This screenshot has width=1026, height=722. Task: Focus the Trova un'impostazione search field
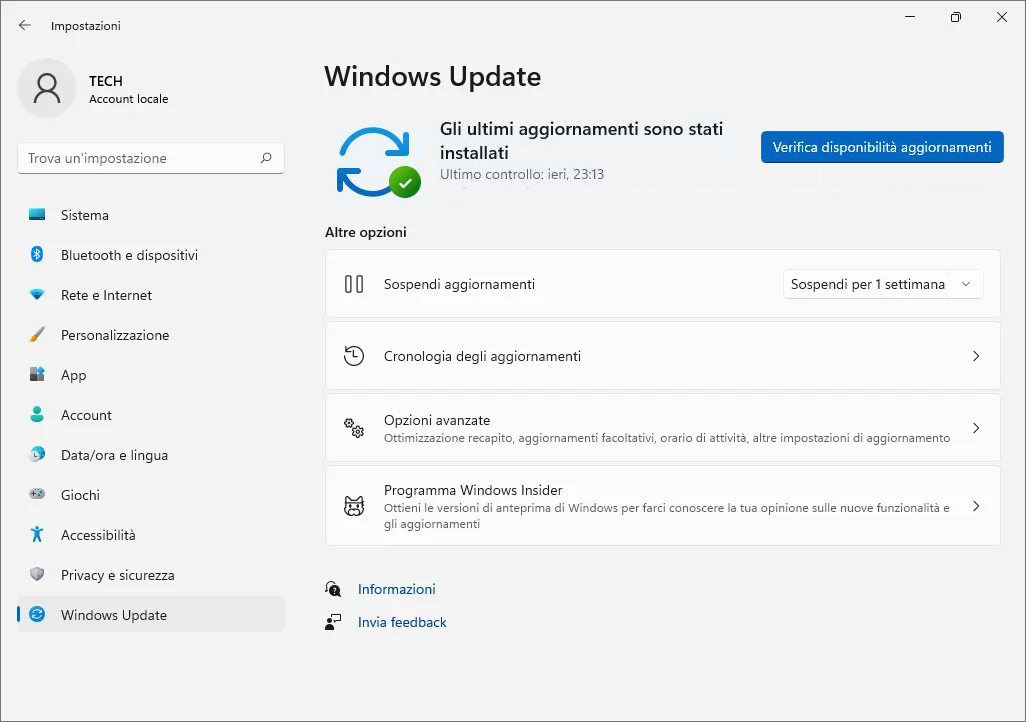(140, 158)
